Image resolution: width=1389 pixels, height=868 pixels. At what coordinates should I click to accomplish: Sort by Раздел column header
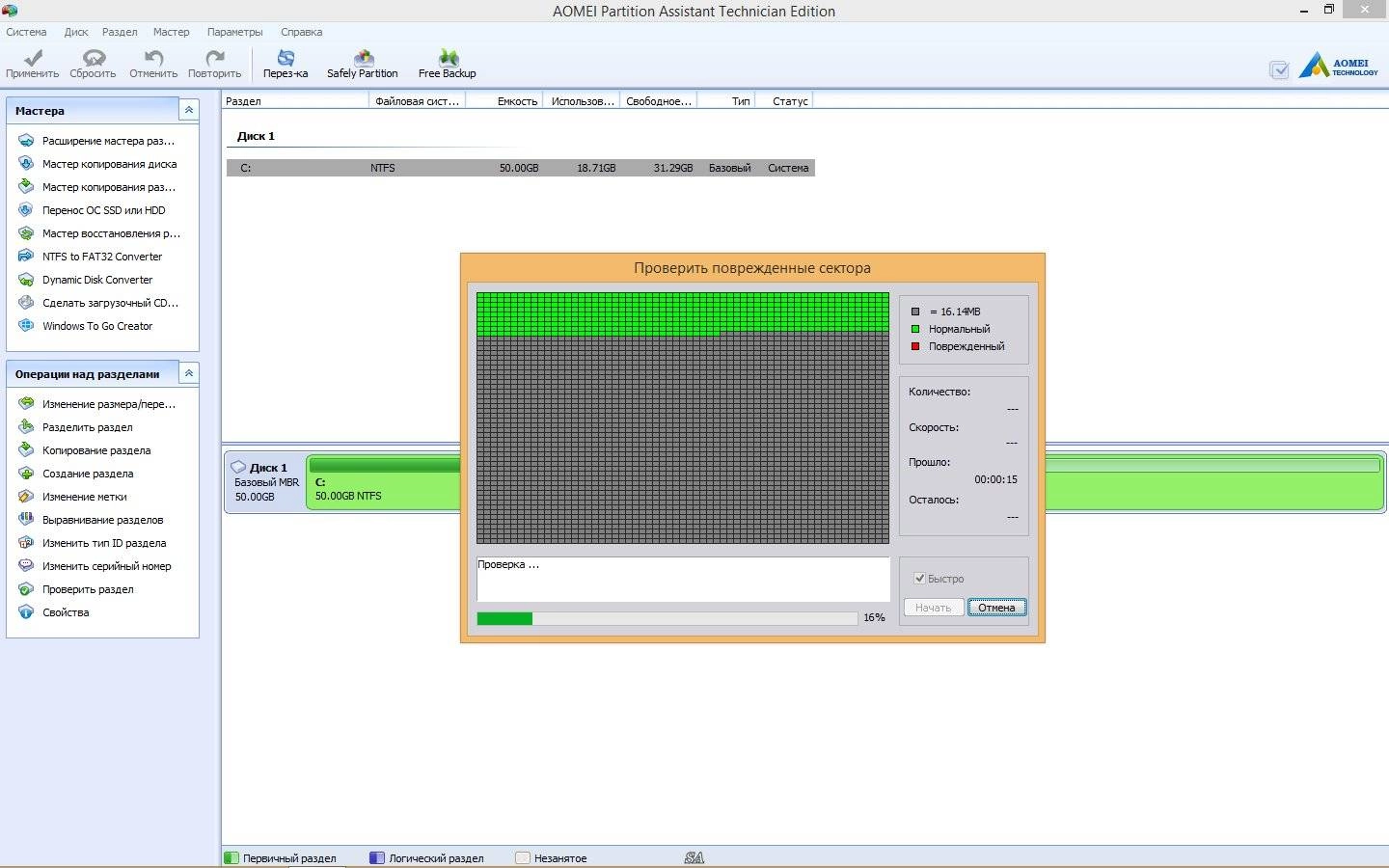tap(295, 100)
